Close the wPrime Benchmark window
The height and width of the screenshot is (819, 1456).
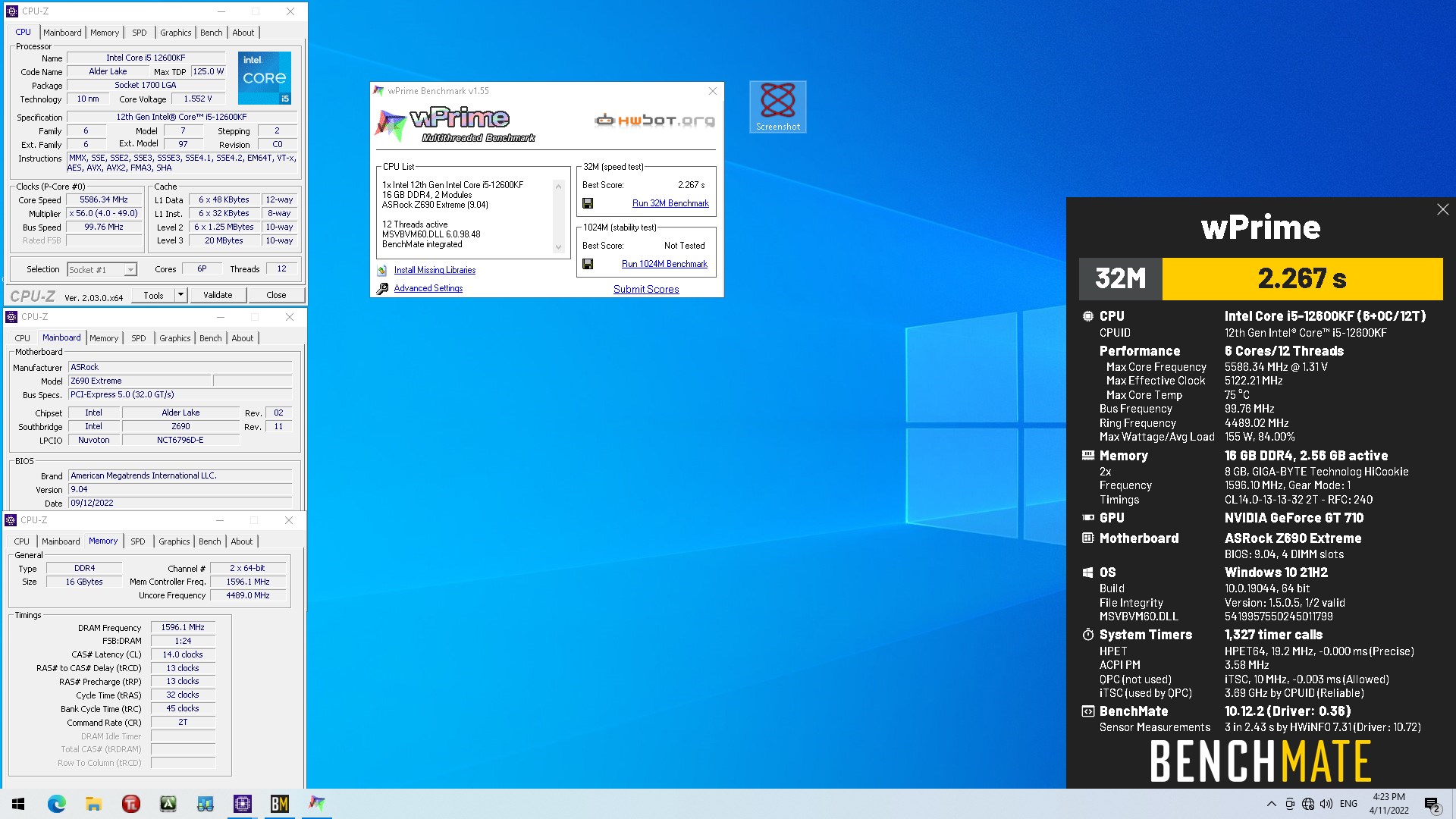click(712, 91)
